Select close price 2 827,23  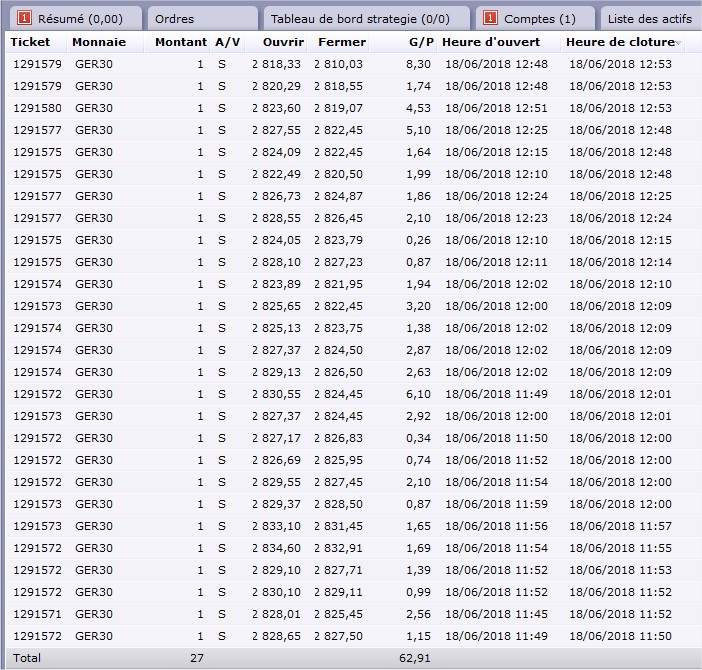click(x=338, y=262)
